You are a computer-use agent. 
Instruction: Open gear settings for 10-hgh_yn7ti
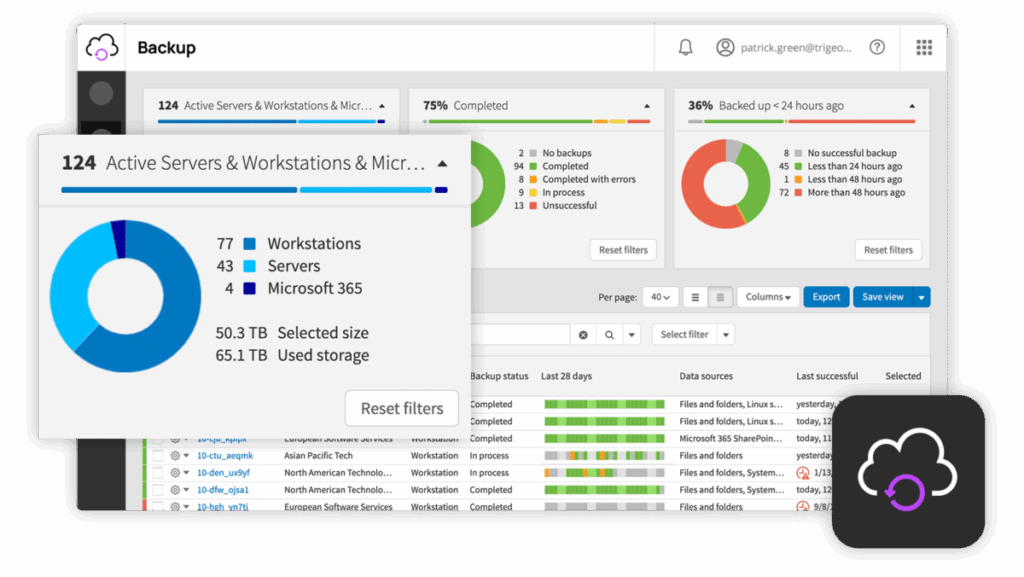(174, 507)
